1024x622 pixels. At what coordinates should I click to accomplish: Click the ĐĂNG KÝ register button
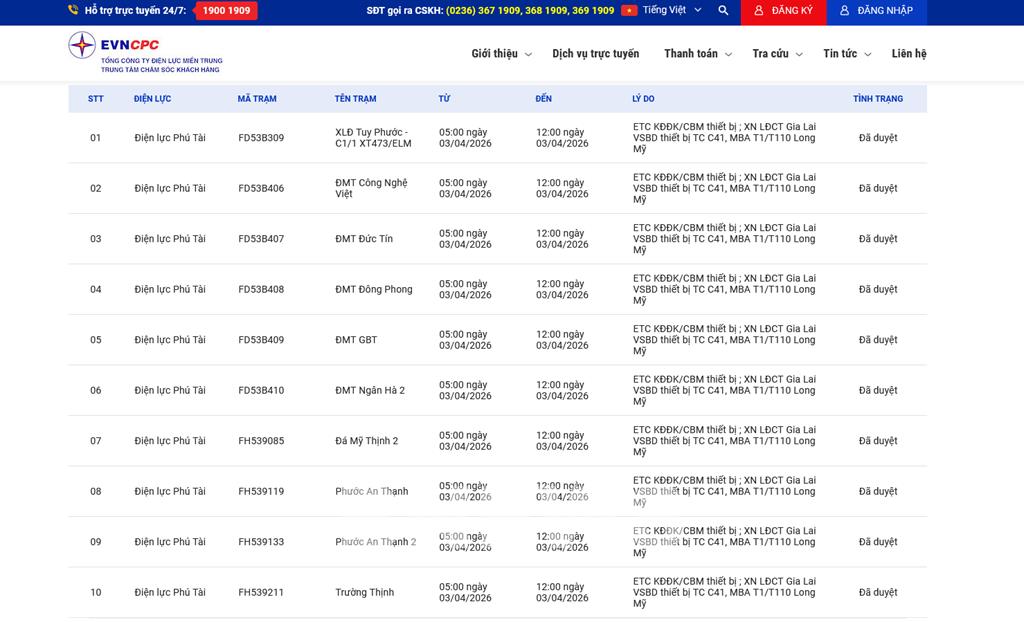click(784, 11)
